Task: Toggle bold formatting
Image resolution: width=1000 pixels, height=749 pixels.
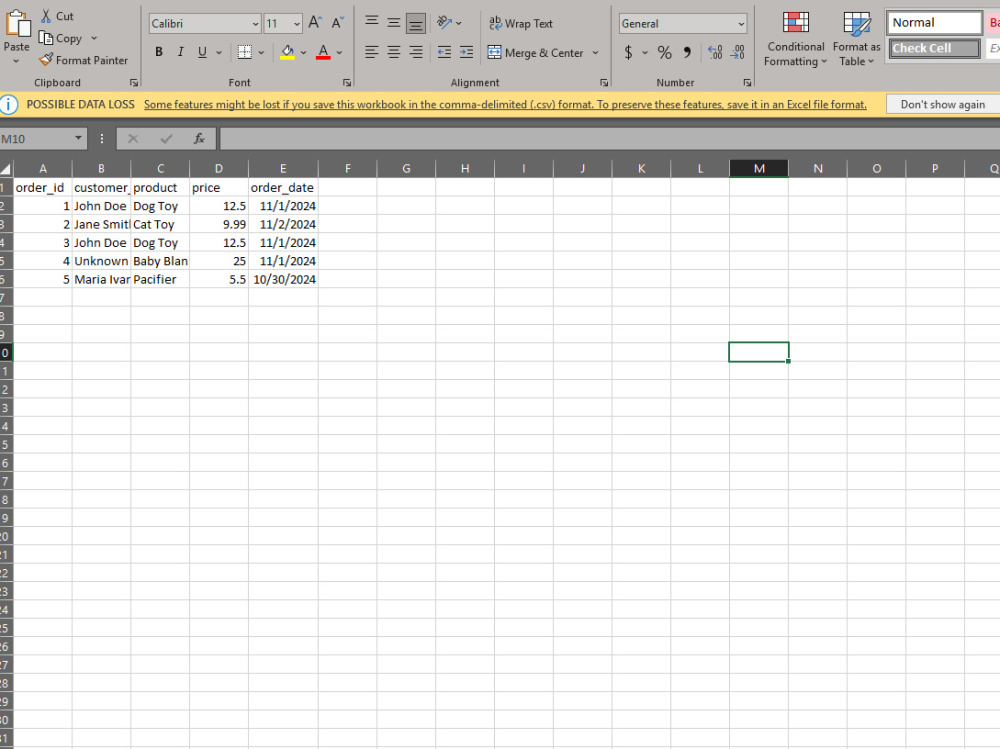Action: tap(159, 52)
